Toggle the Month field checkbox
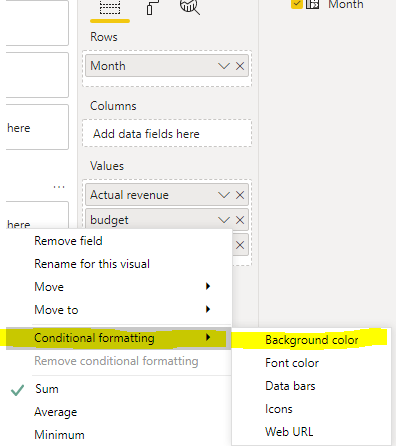This screenshot has width=396, height=446. point(296,4)
